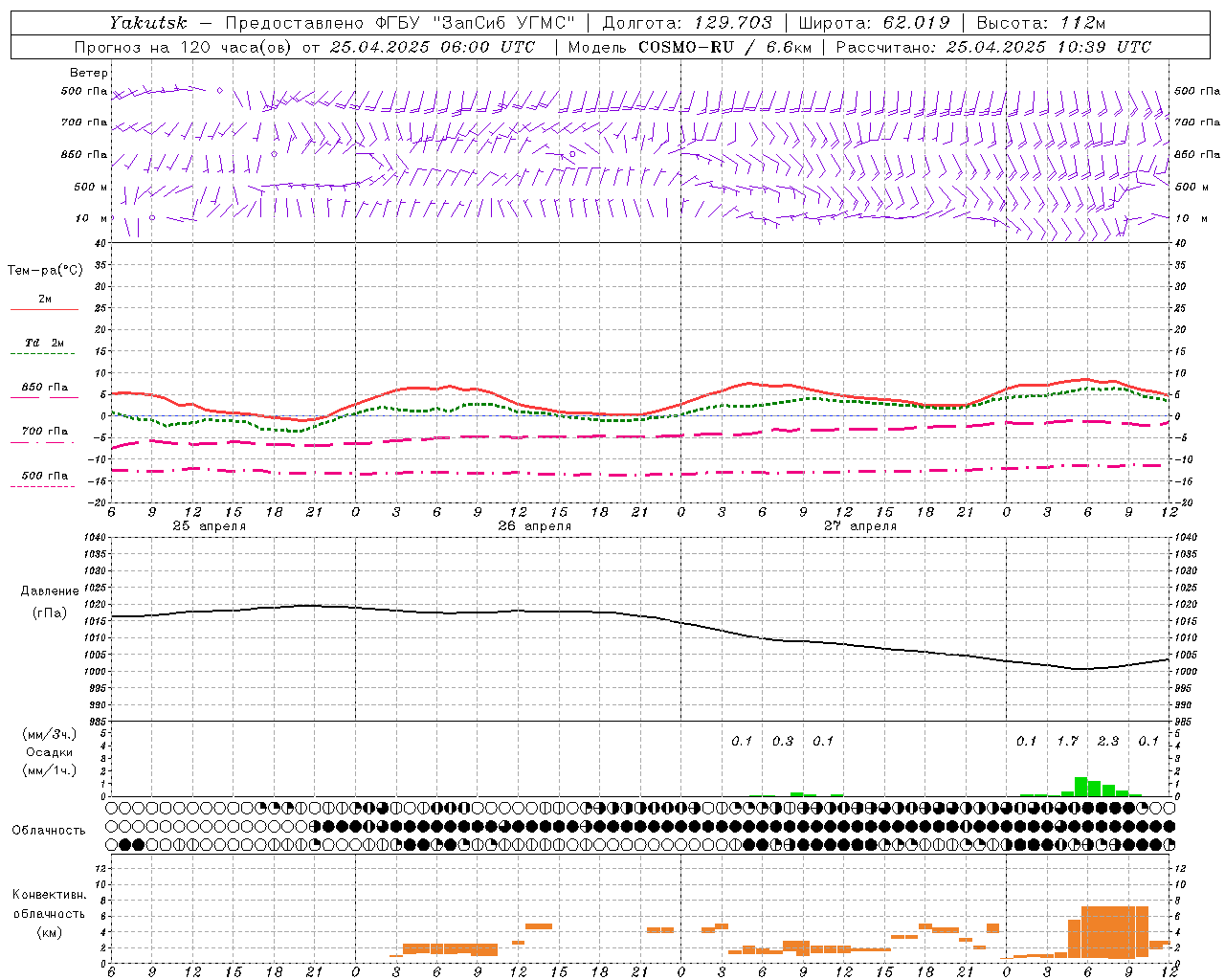The height and width of the screenshot is (980, 1225).
Task: Click the (гПа) pressure unit label
Action: click(50, 613)
